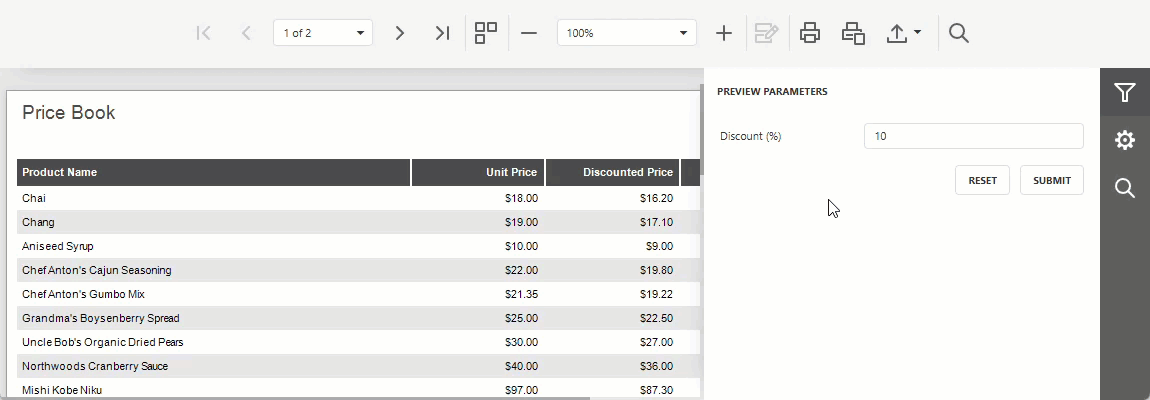Select the Chang product cell
The height and width of the screenshot is (400, 1150).
point(213,222)
